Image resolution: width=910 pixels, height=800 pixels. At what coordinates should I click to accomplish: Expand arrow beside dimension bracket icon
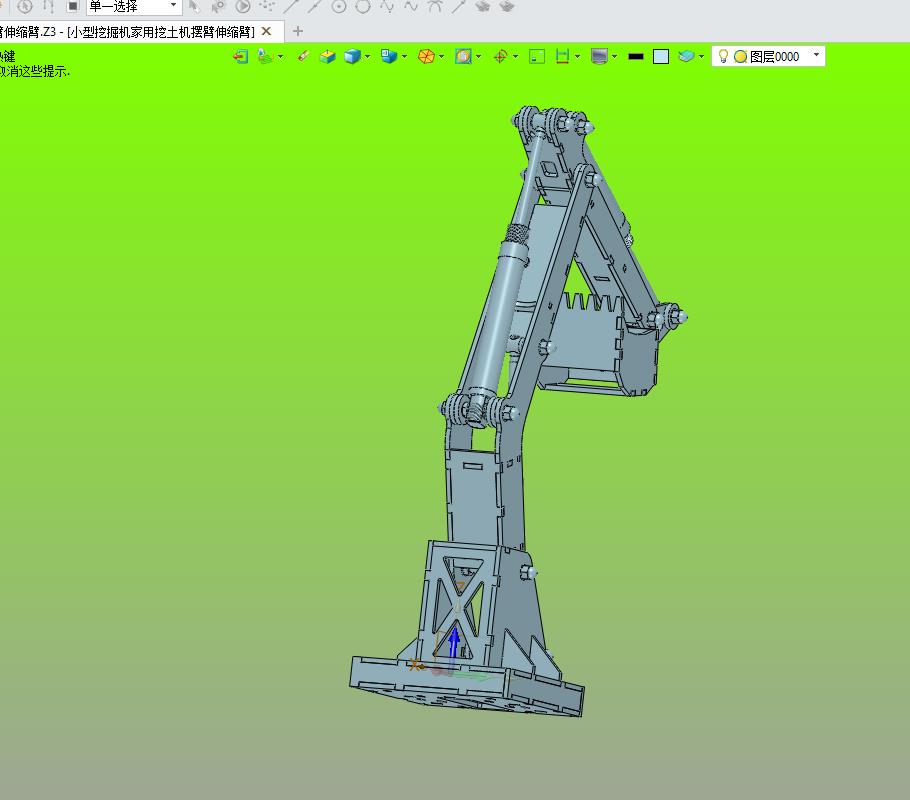click(x=577, y=57)
